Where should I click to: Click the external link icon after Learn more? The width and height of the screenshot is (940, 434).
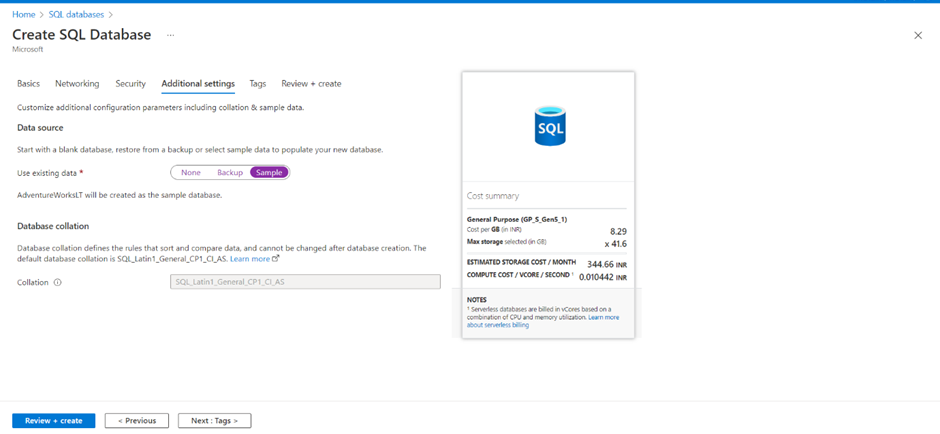pos(276,259)
